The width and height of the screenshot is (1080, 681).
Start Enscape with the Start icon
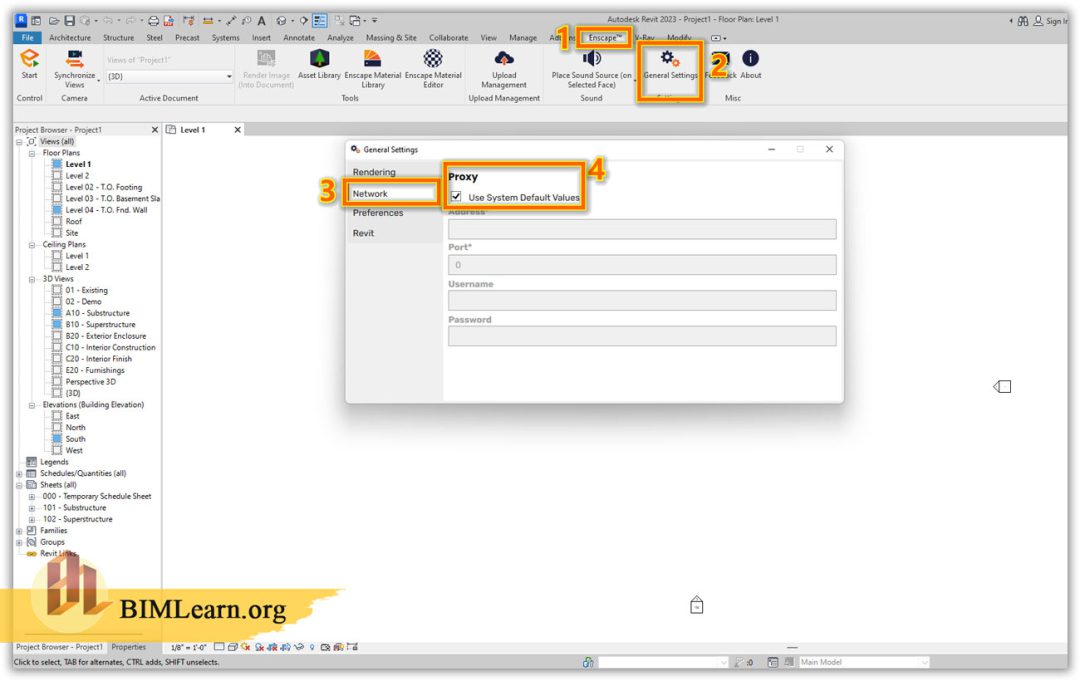[x=30, y=59]
